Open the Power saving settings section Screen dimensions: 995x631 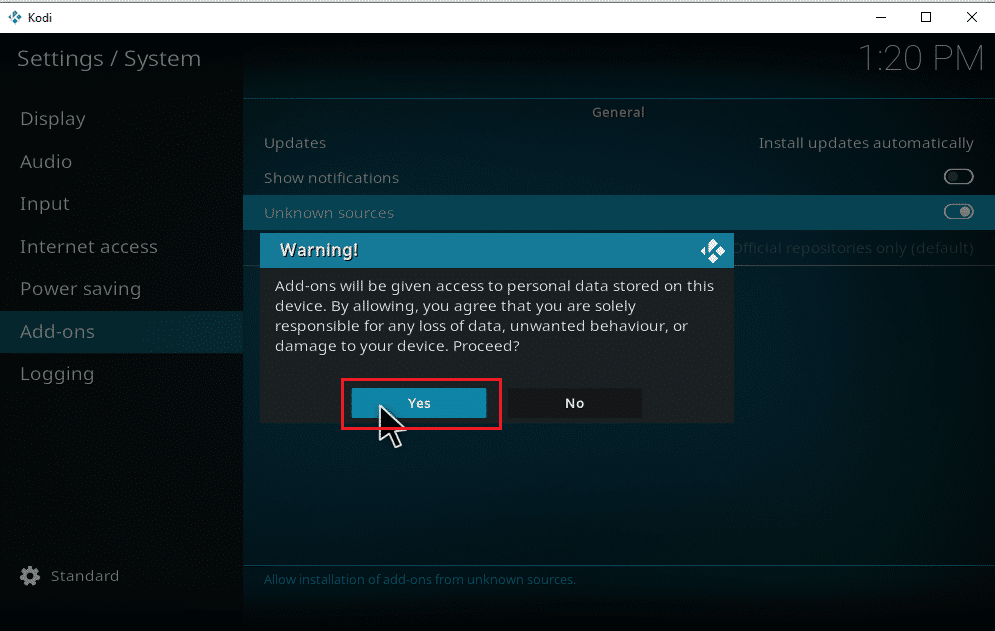click(x=80, y=289)
